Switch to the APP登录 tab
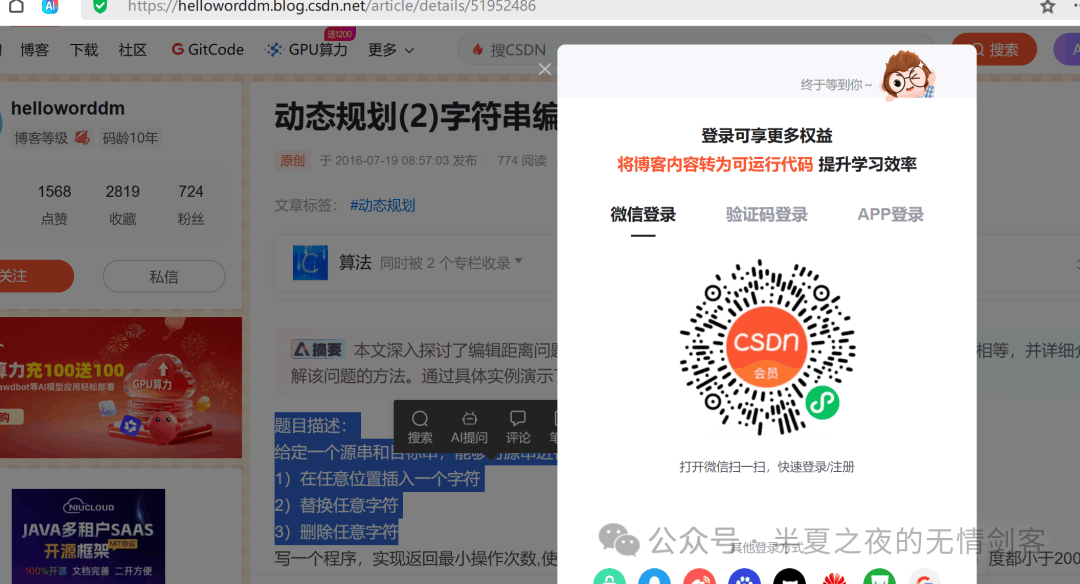The image size is (1080, 584). click(890, 214)
